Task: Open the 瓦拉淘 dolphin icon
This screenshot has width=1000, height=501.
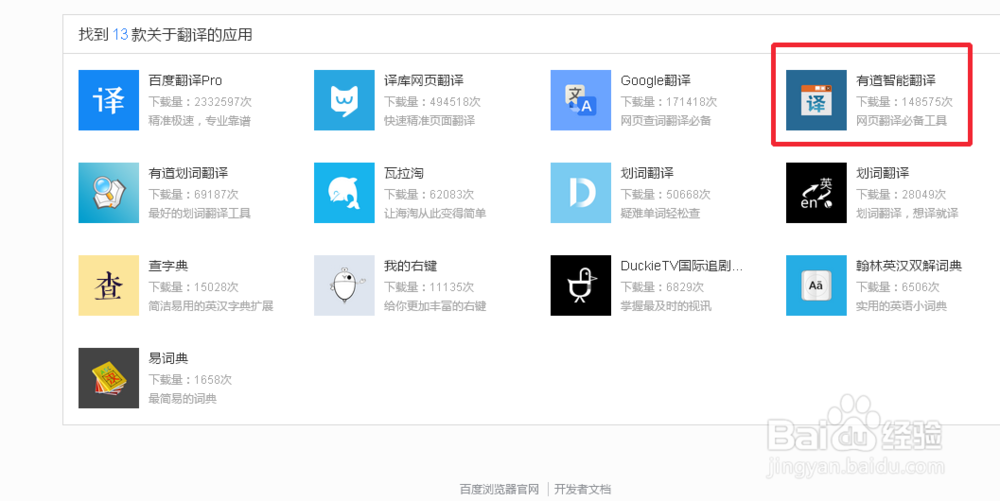Action: coord(344,192)
